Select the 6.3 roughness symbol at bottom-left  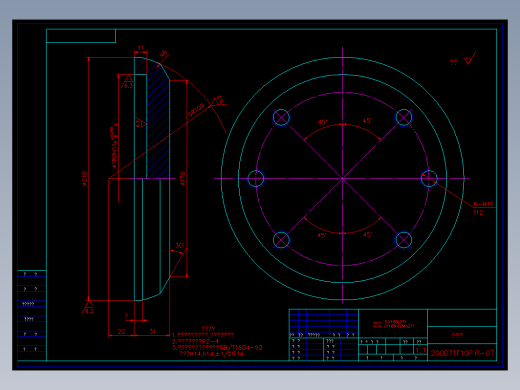tap(88, 308)
